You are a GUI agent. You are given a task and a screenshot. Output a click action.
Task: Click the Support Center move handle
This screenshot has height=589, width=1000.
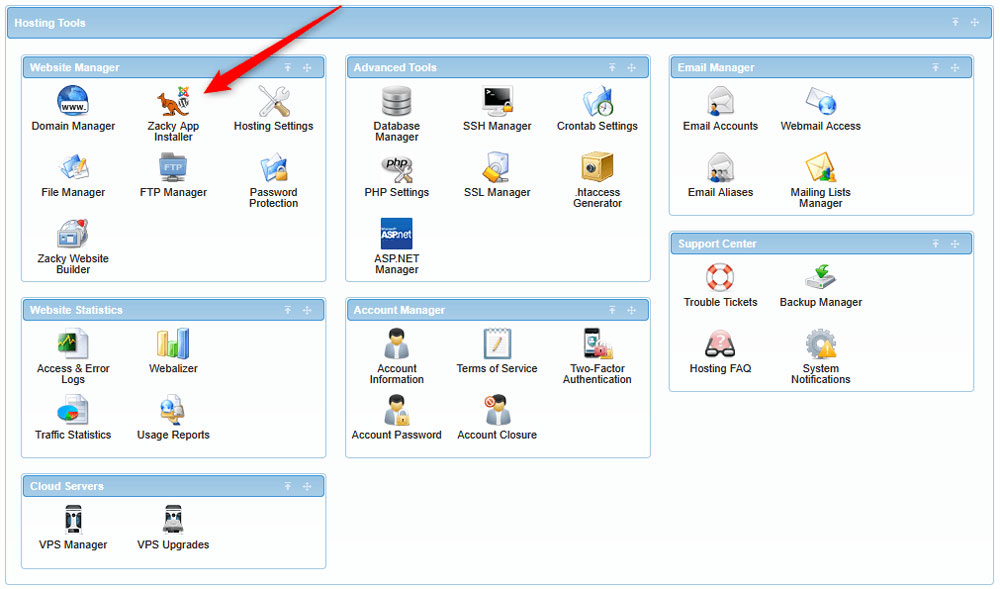955,244
